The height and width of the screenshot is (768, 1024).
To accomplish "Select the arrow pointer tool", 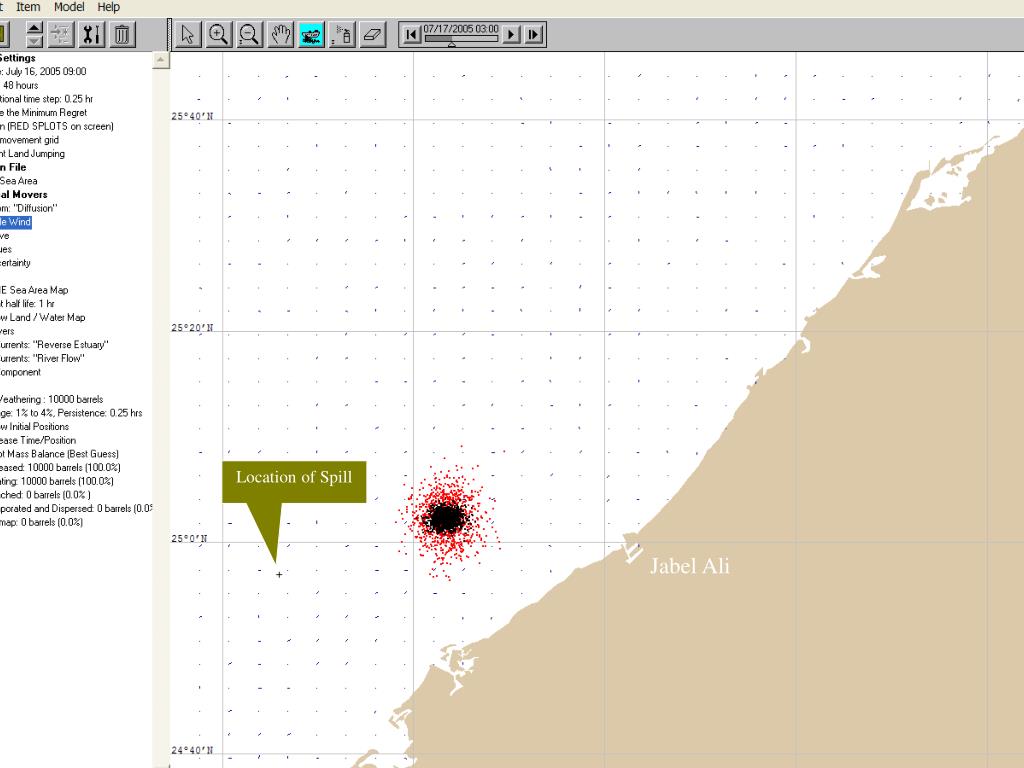I will pos(188,35).
